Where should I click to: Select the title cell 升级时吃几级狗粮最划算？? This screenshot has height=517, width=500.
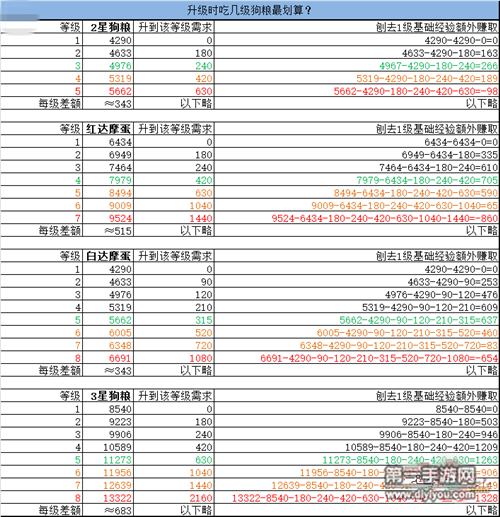[249, 10]
